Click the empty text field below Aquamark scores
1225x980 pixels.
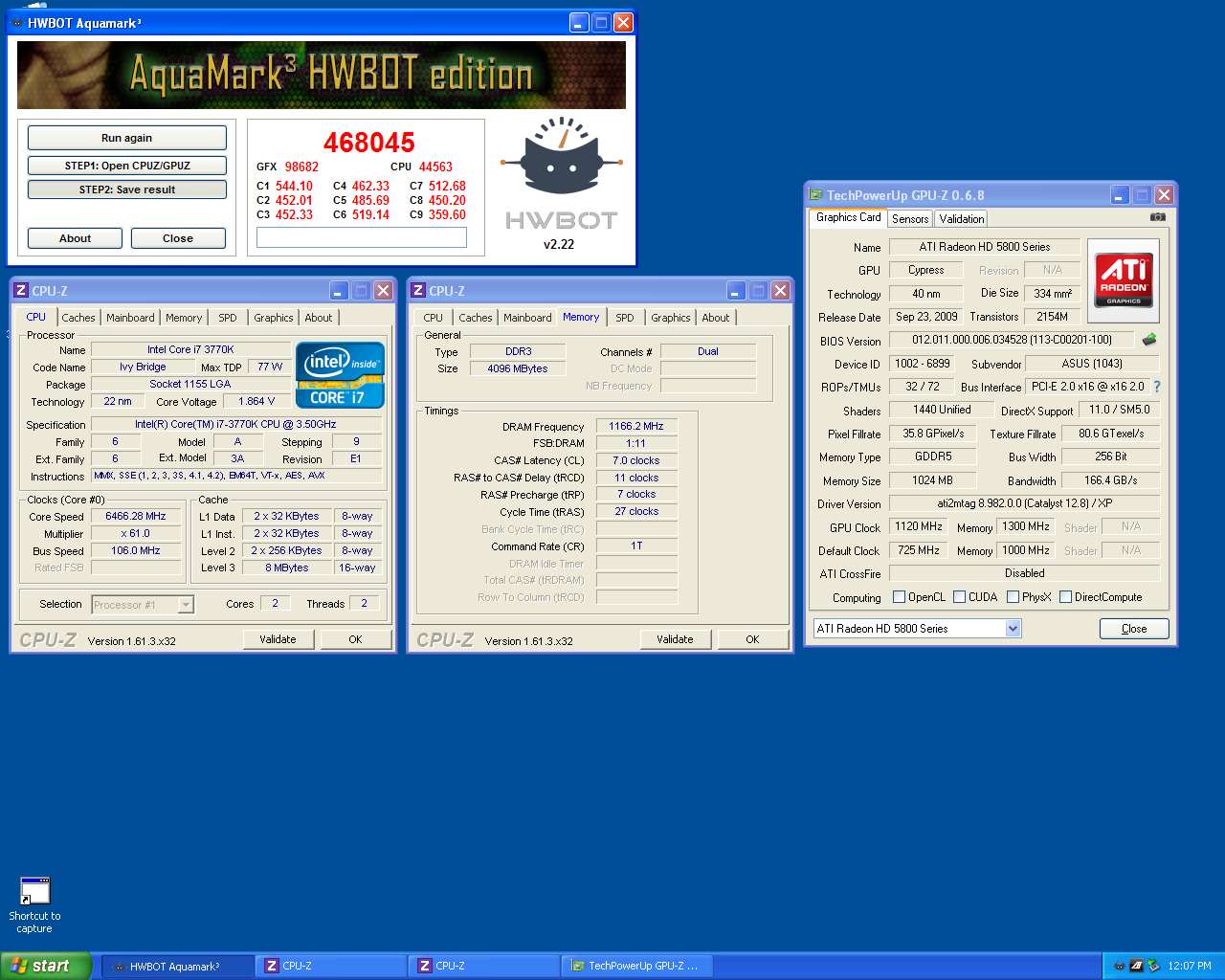click(x=362, y=237)
